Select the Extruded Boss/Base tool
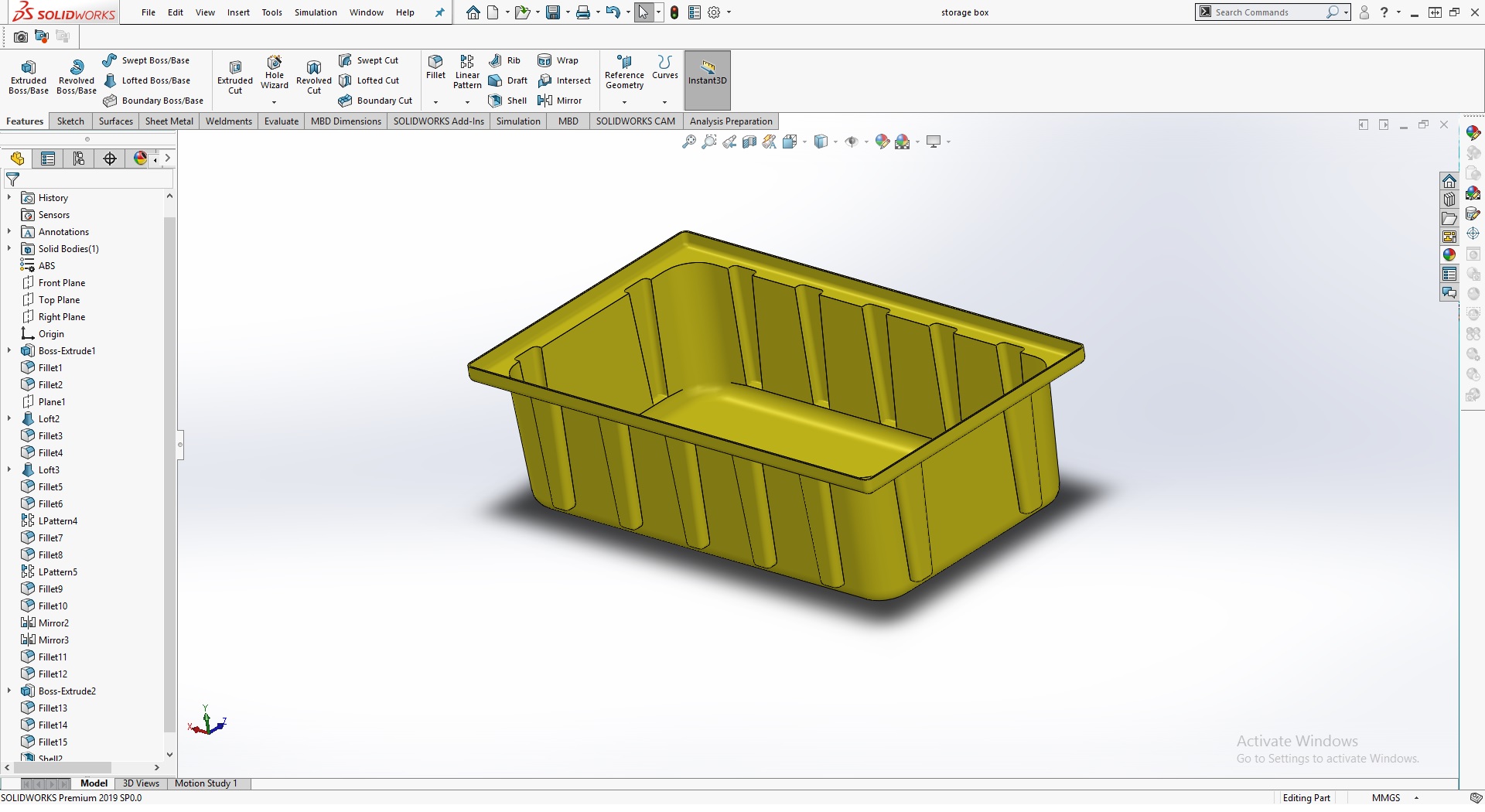The height and width of the screenshot is (812, 1485). [x=29, y=76]
